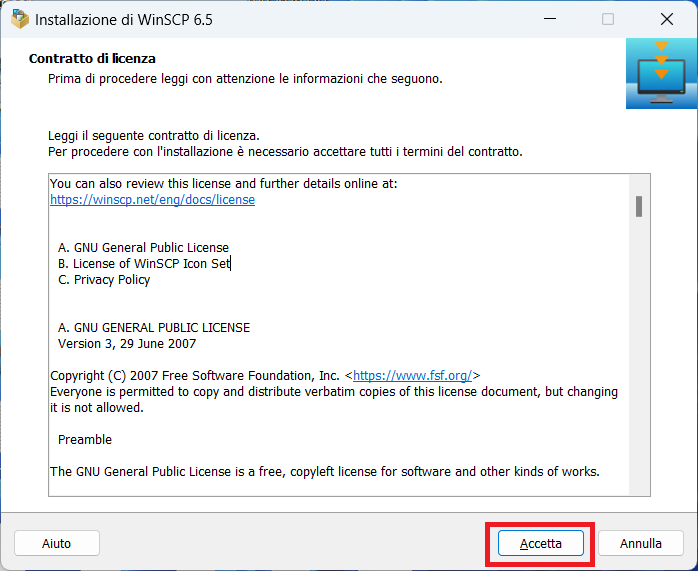Click the disabled maximize window button
Image resolution: width=698 pixels, height=571 pixels.
608,19
